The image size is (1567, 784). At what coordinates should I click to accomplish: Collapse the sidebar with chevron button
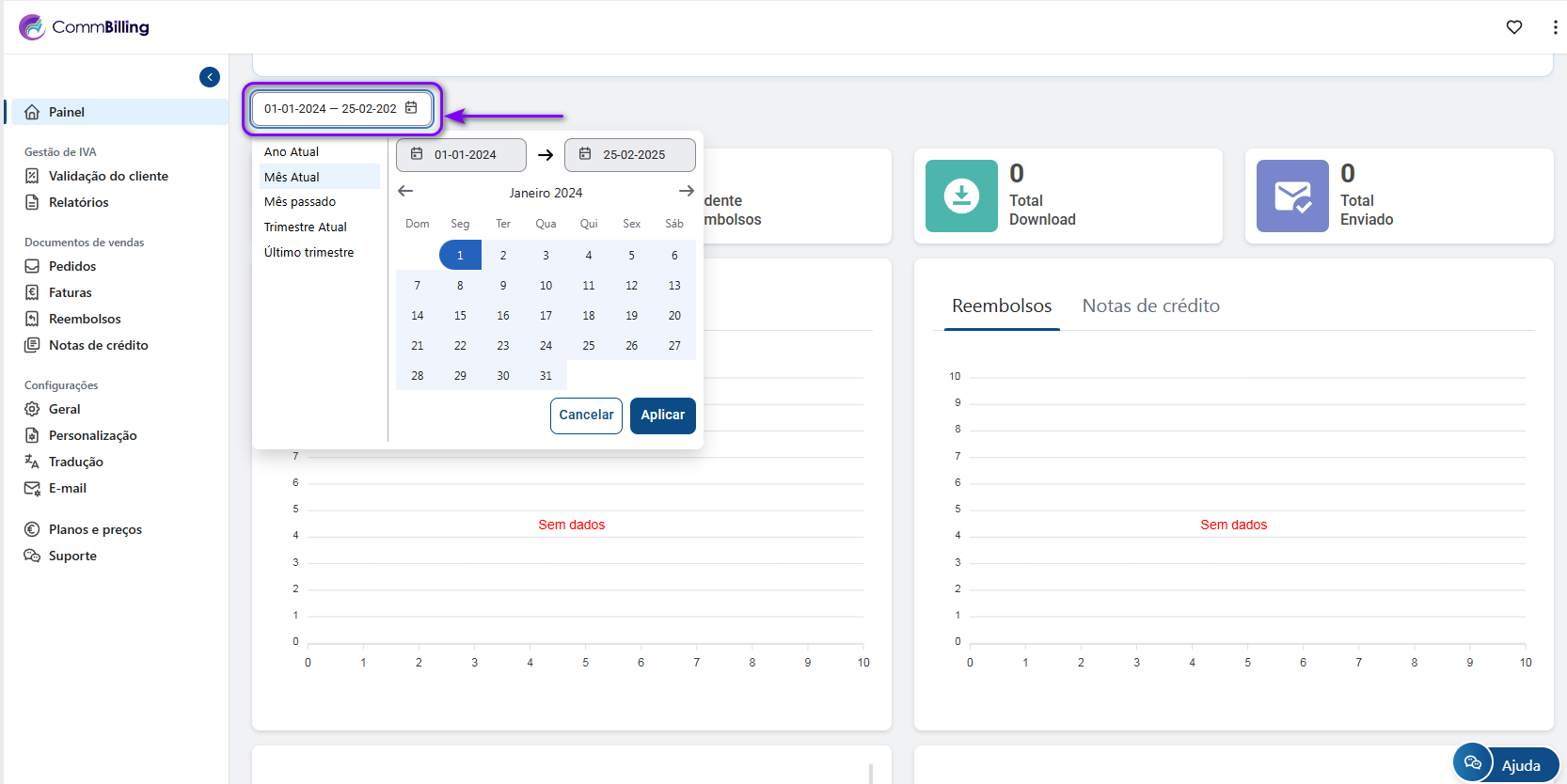point(210,77)
